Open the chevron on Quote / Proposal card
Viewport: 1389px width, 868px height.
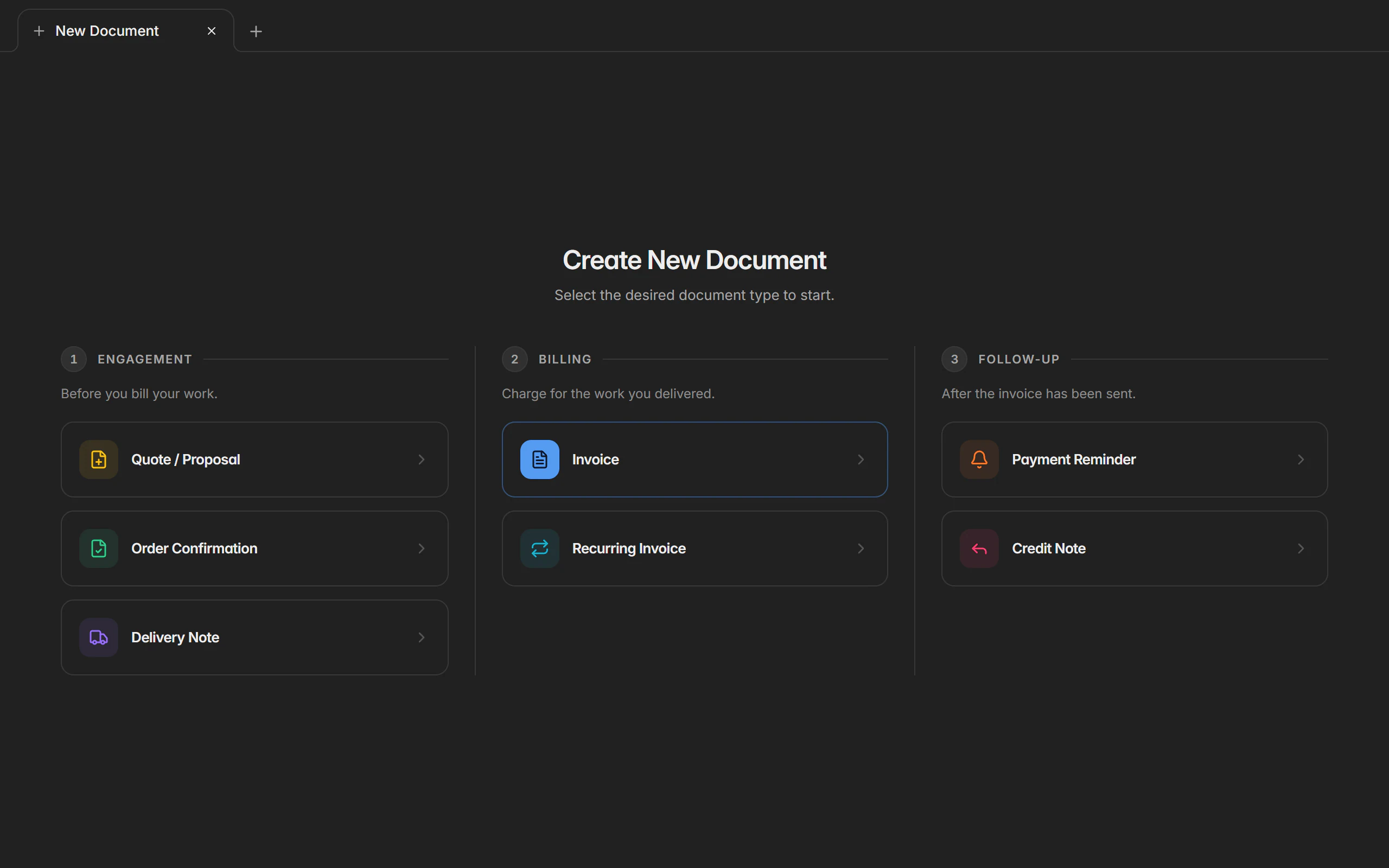coord(421,459)
